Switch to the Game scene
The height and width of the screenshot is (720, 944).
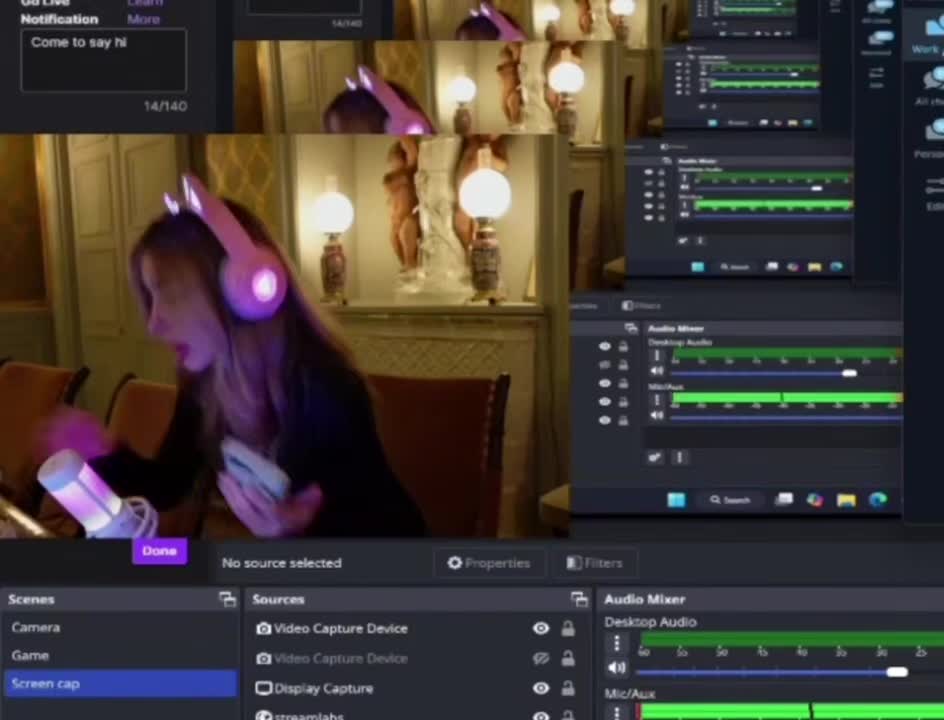120,656
